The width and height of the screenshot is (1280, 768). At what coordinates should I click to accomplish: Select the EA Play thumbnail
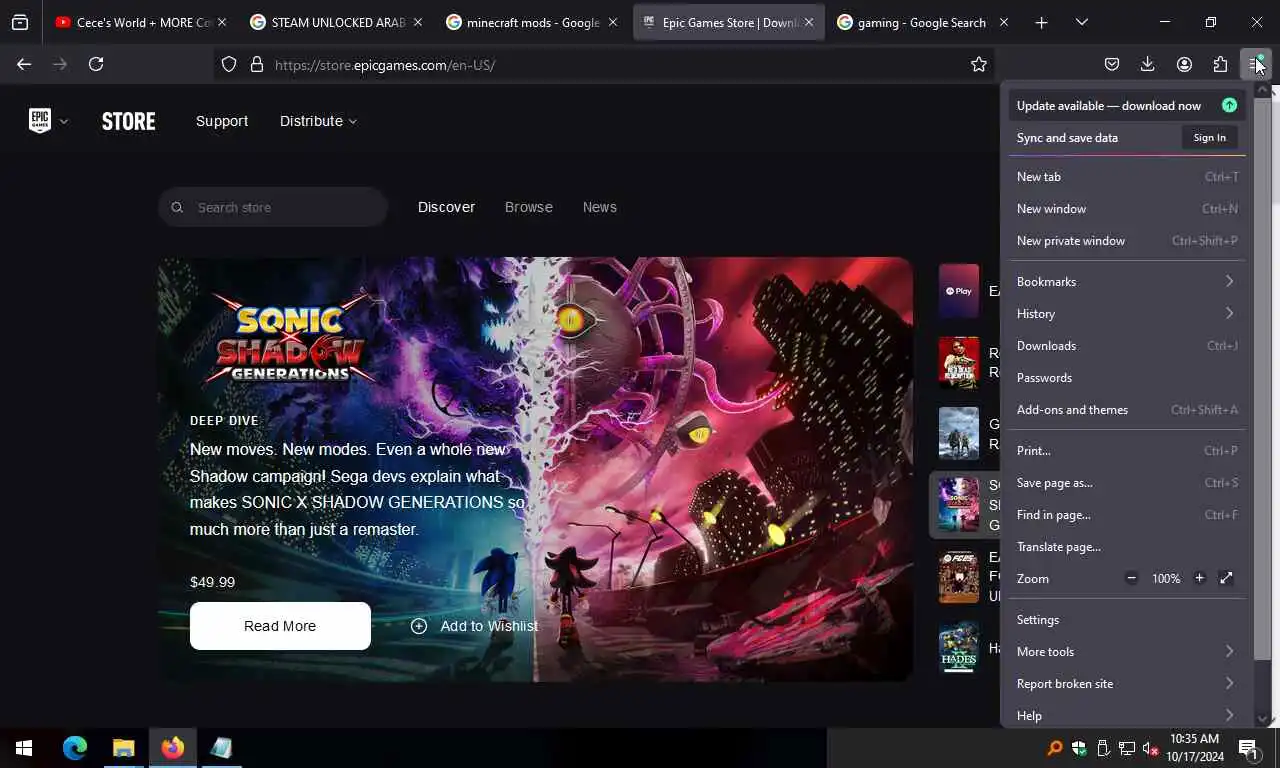click(959, 290)
